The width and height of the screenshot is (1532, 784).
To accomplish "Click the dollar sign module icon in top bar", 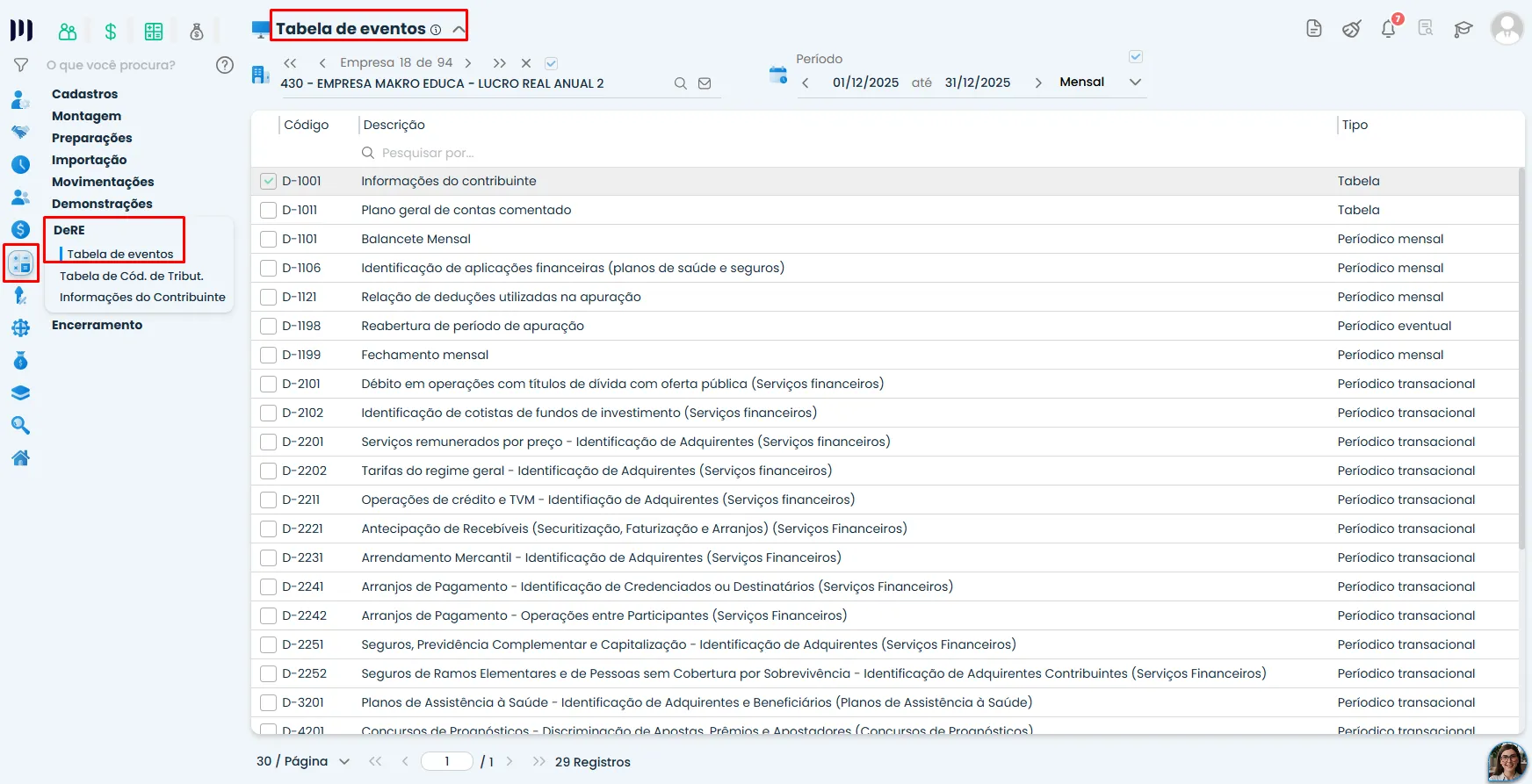I will (x=111, y=32).
